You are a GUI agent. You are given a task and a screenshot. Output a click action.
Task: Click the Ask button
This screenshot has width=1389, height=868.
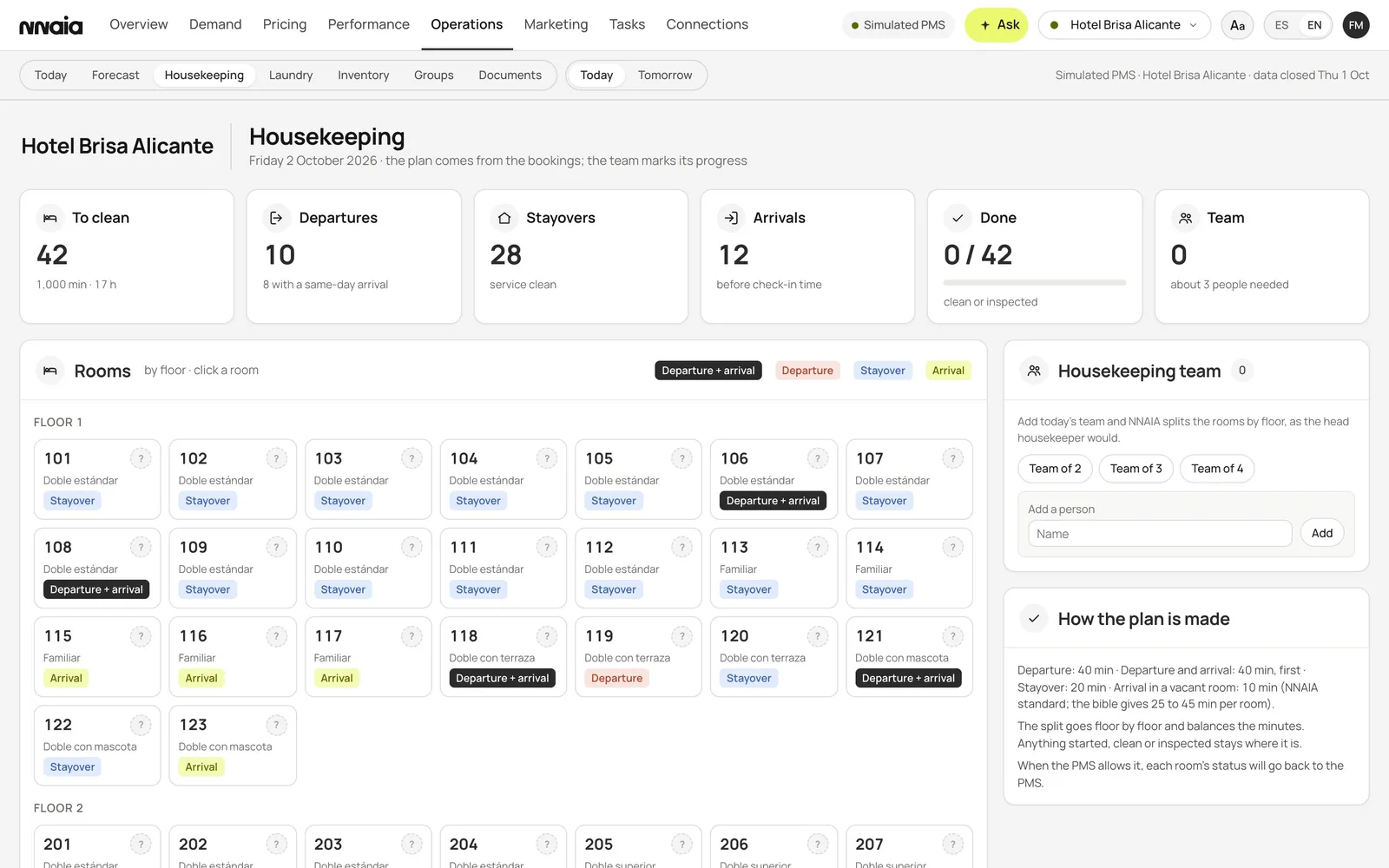(997, 25)
